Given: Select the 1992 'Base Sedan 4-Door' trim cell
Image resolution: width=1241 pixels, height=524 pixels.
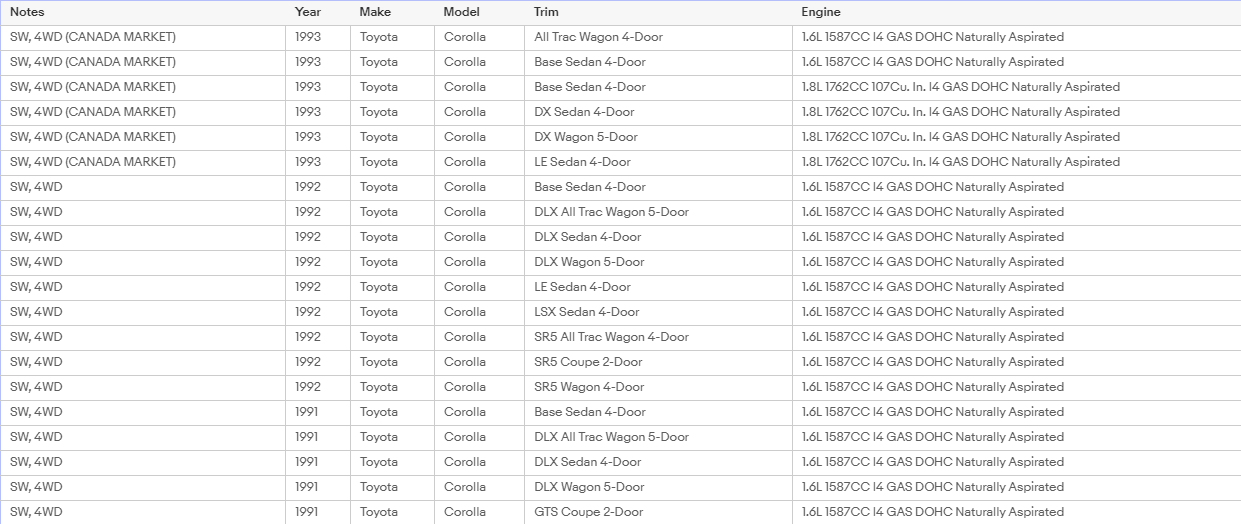Looking at the screenshot, I should pyautogui.click(x=658, y=187).
